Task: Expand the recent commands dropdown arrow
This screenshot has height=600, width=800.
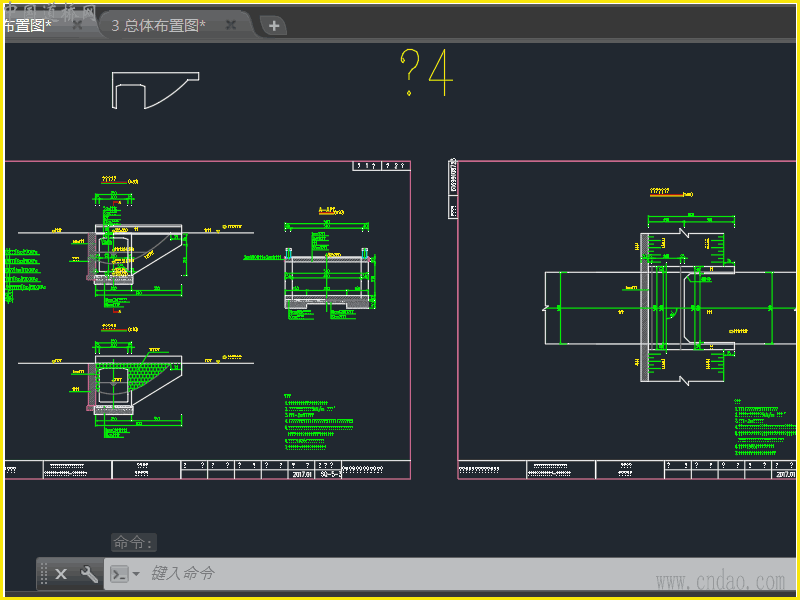Action: tap(136, 575)
